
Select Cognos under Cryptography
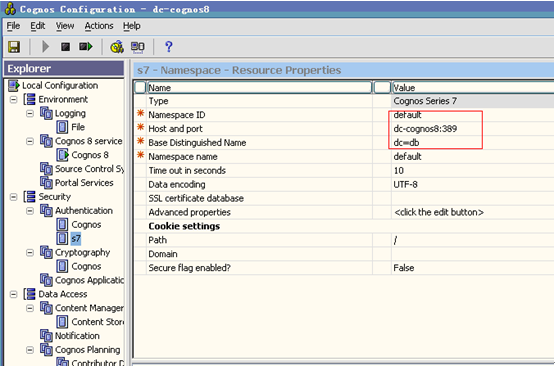[86, 266]
